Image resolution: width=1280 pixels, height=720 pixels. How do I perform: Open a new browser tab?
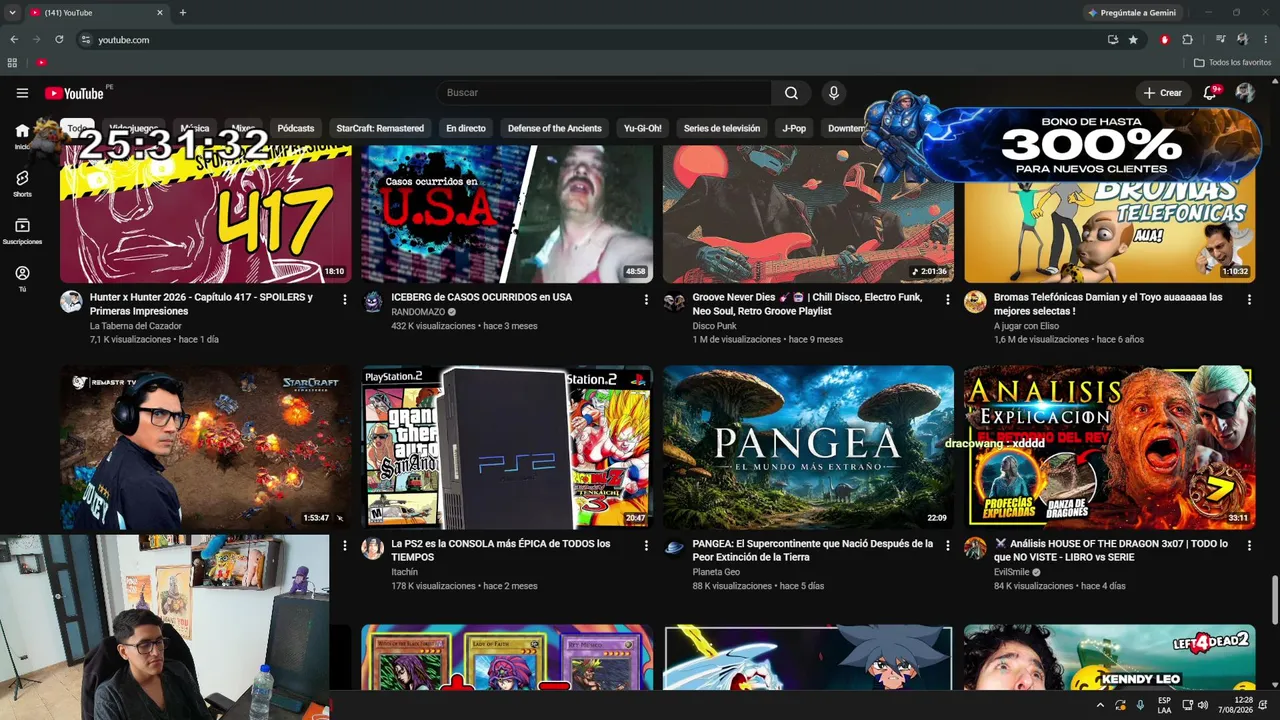pos(182,13)
